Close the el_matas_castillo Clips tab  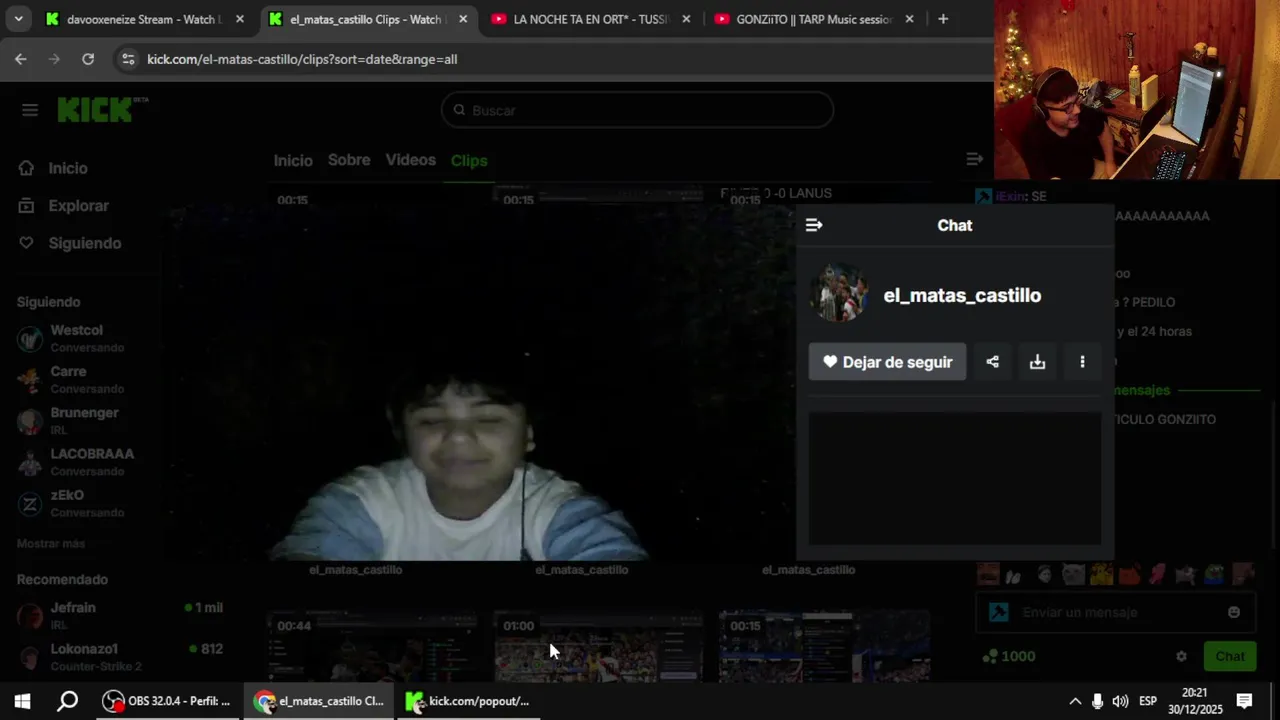(463, 19)
